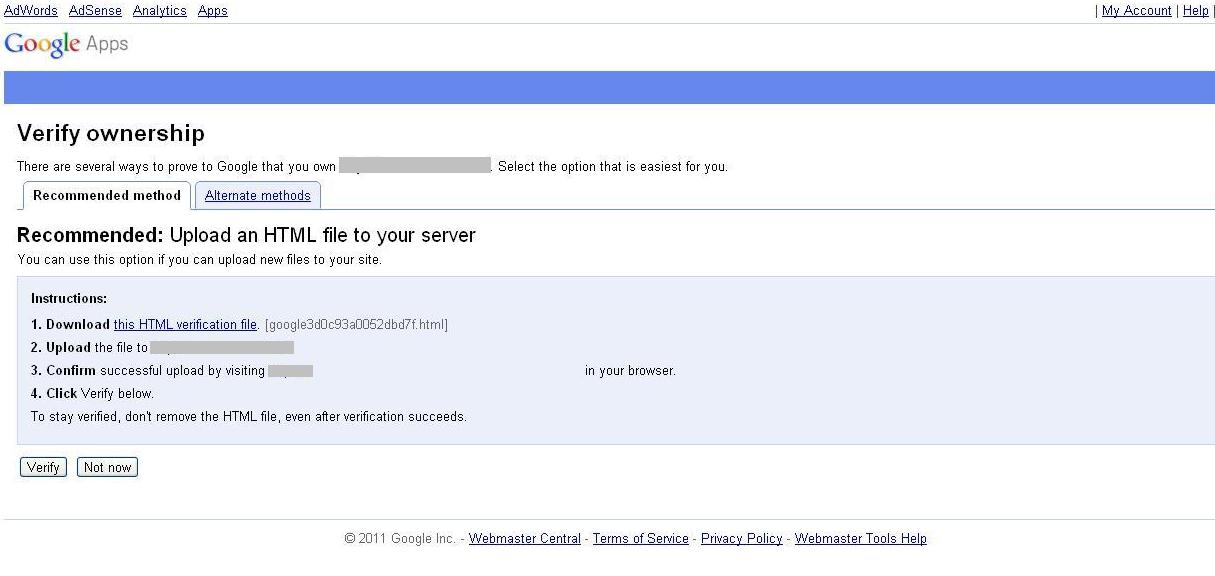Click the 'To stay verified' note text
This screenshot has width=1215, height=576.
[249, 417]
